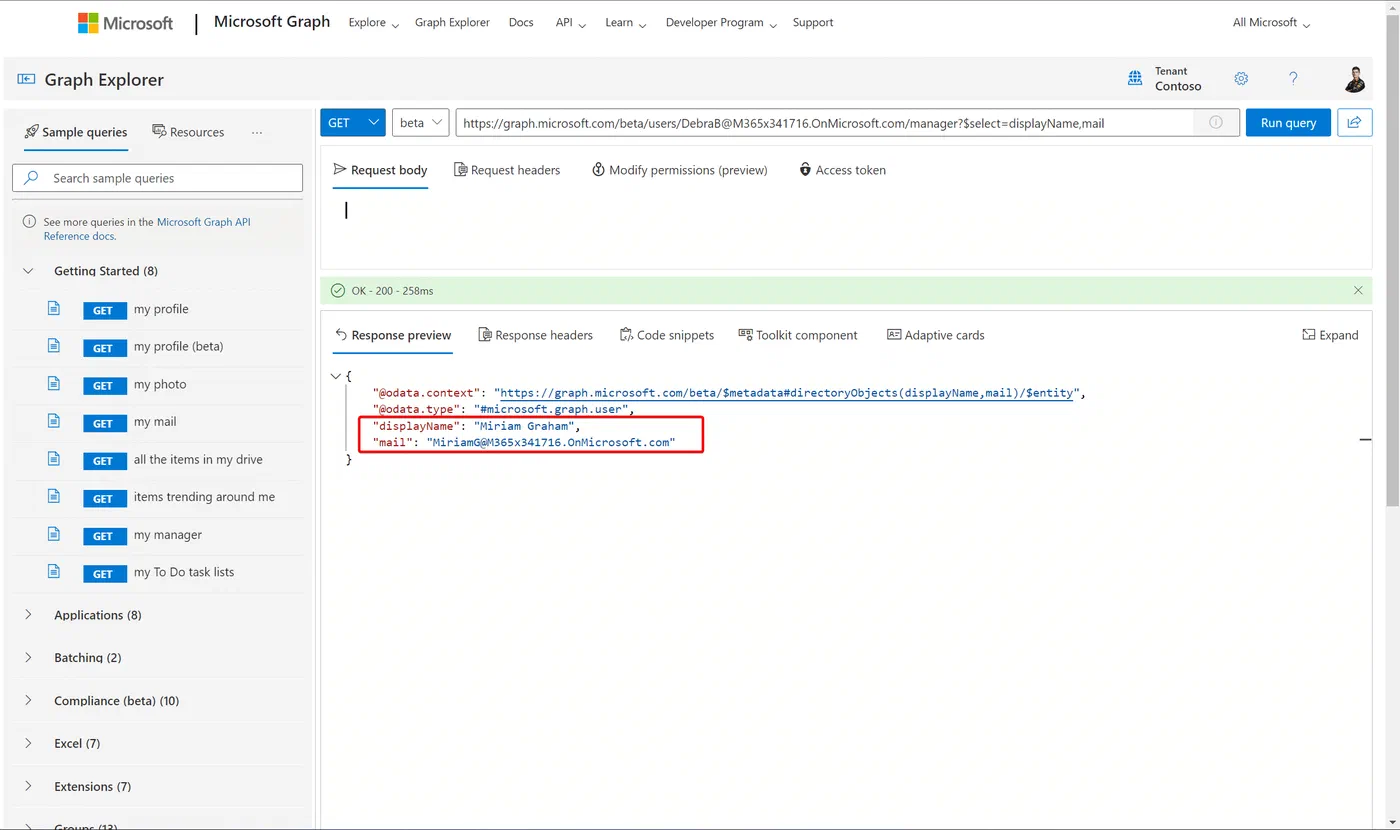Click document icon beside my manager
The width and height of the screenshot is (1400, 830).
click(55, 534)
